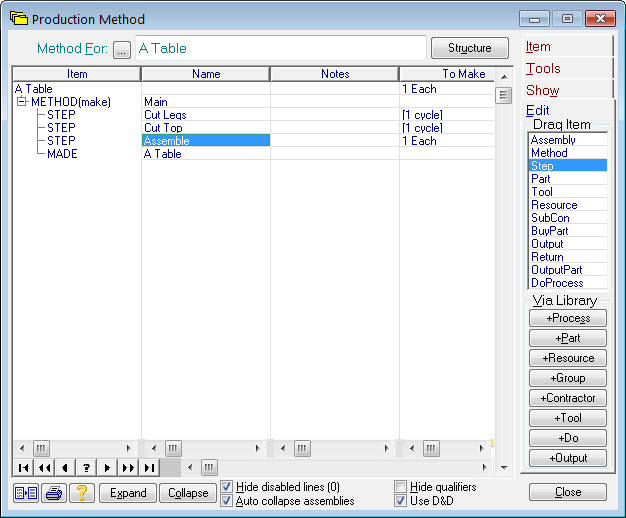Open the Tools tab
The width and height of the screenshot is (626, 518).
coord(567,68)
